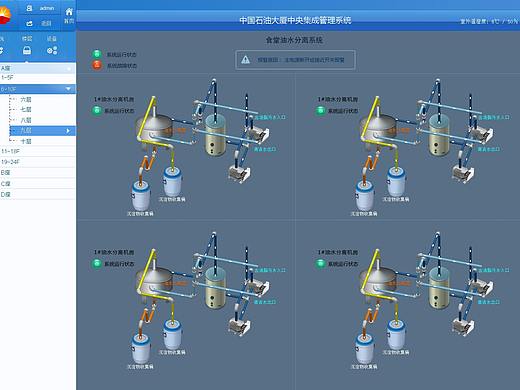Click the alarm warning triangle icon

(x=246, y=60)
